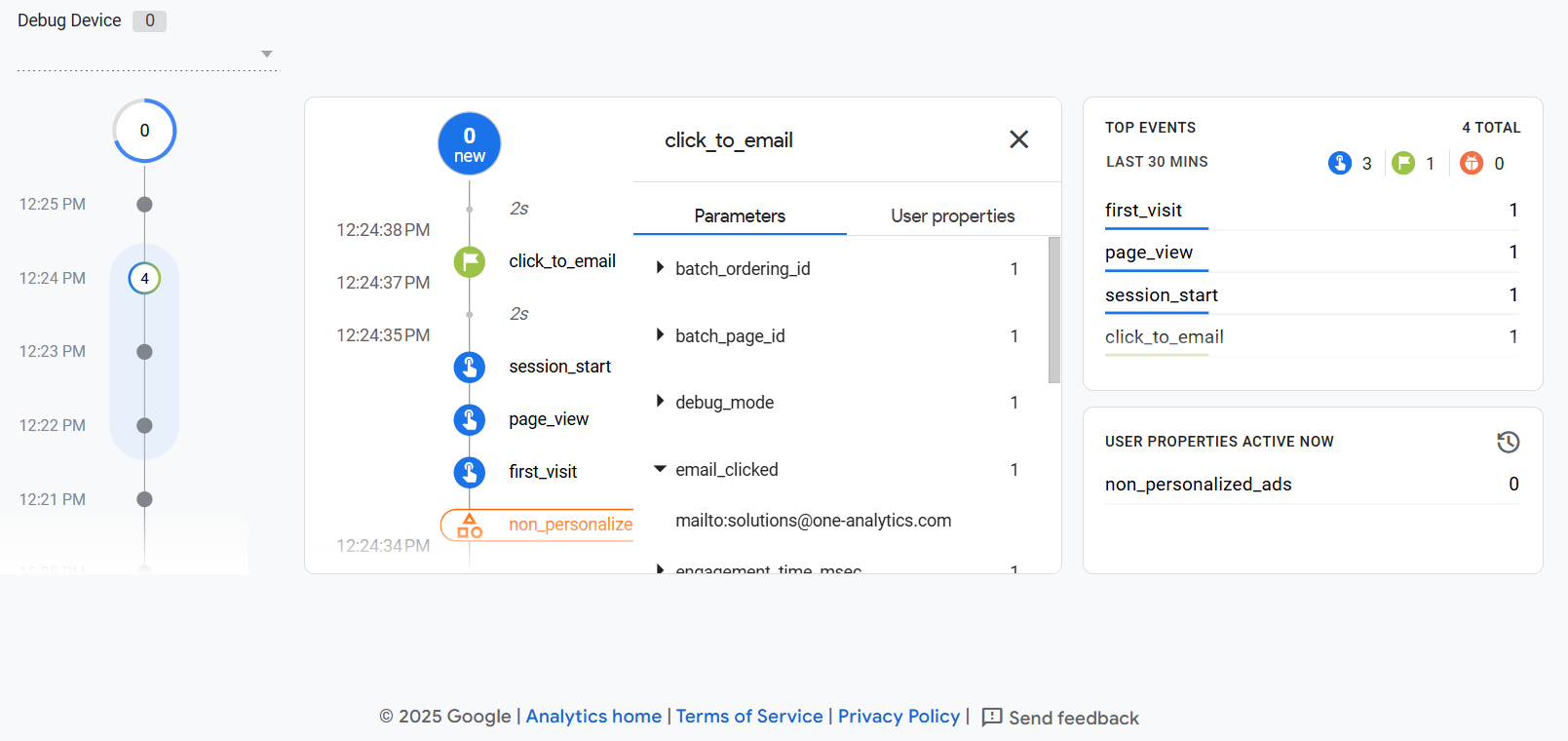Select the Parameters tab
Screen dimensions: 1568x741
(740, 216)
